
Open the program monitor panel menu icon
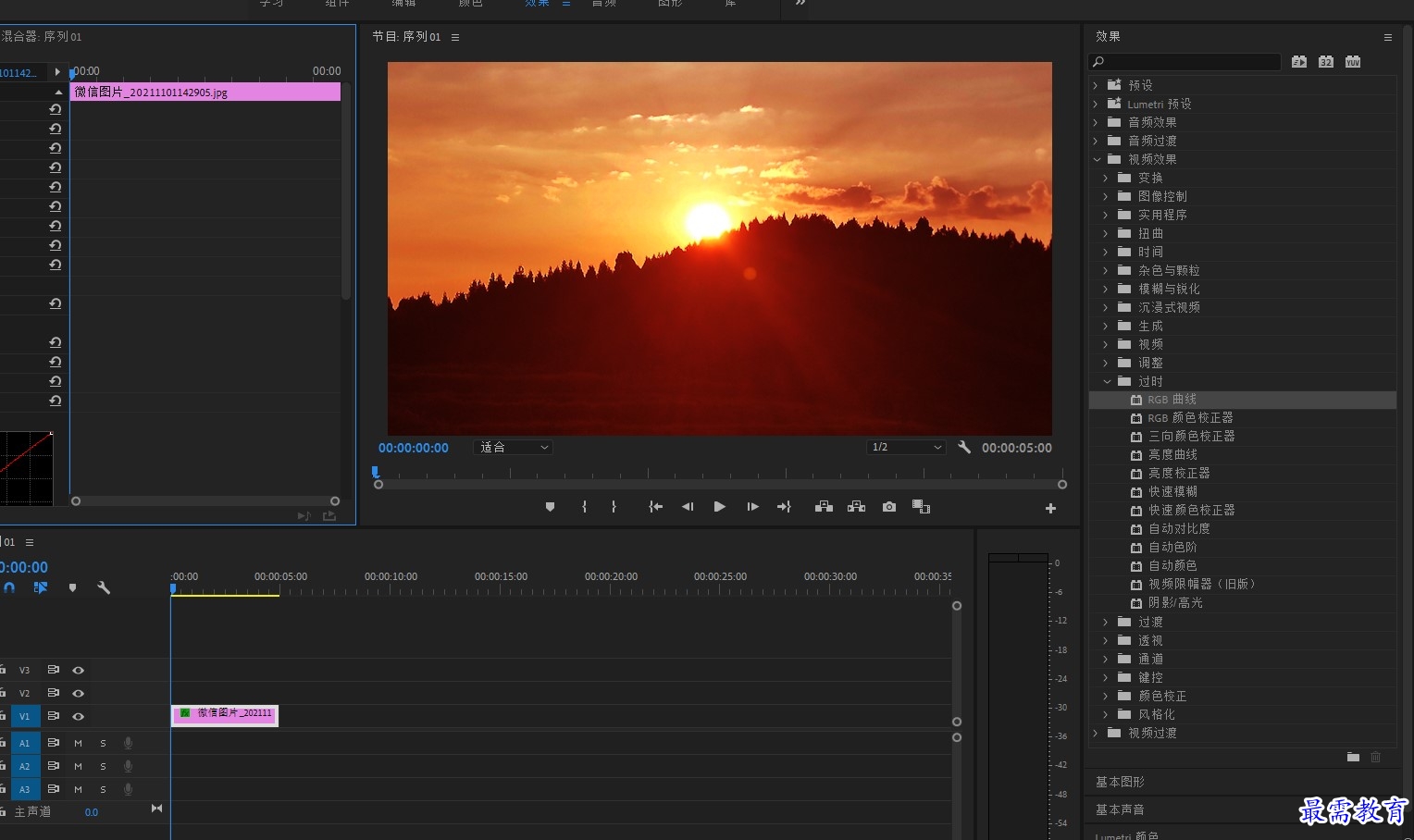point(454,37)
